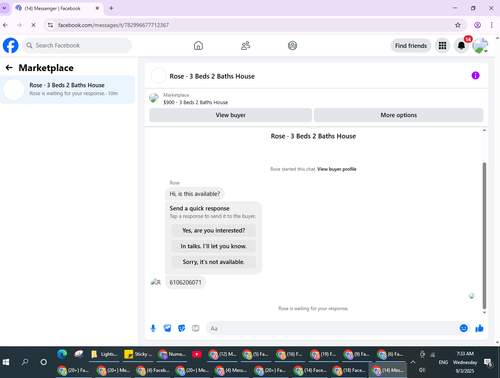The image size is (500, 378).
Task: Send the quick reply Sorry, it's not available.
Action: [213, 262]
